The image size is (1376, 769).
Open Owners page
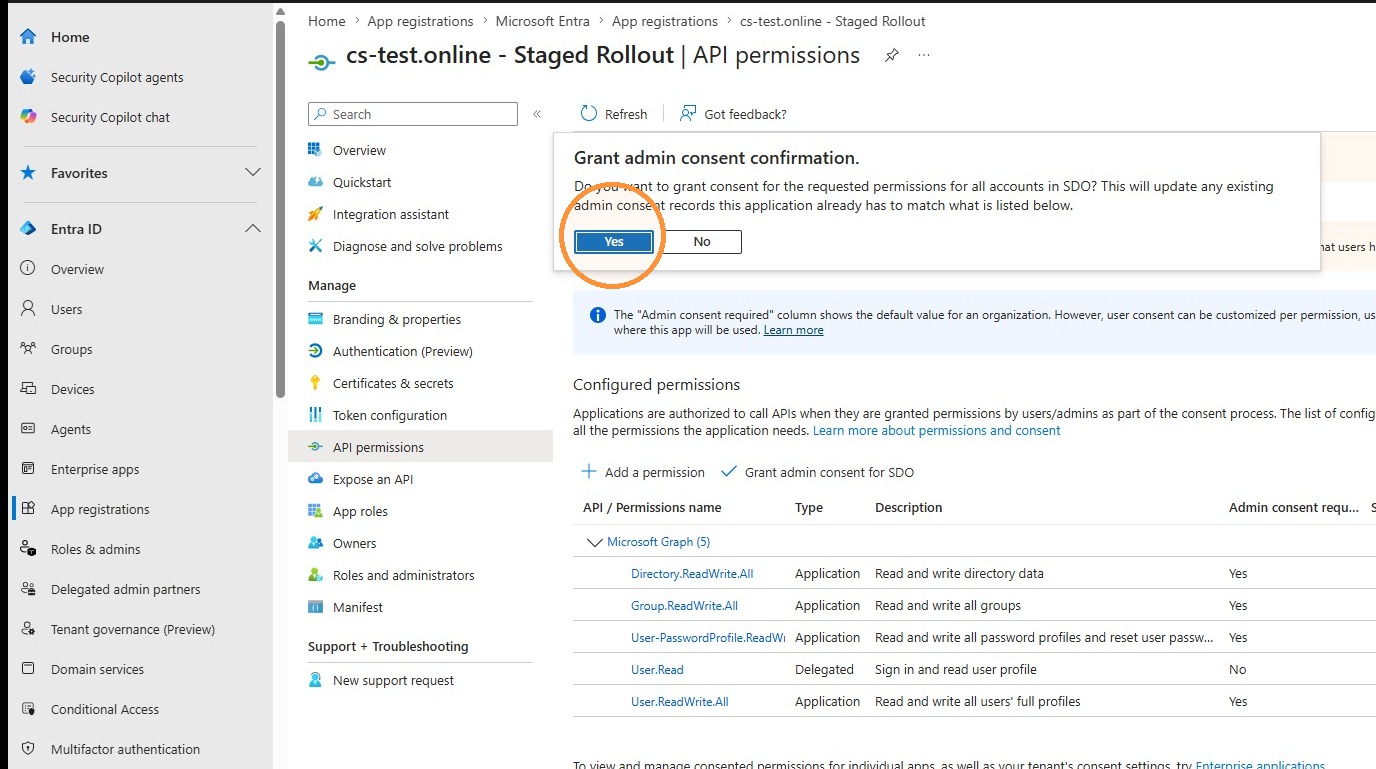coord(355,543)
